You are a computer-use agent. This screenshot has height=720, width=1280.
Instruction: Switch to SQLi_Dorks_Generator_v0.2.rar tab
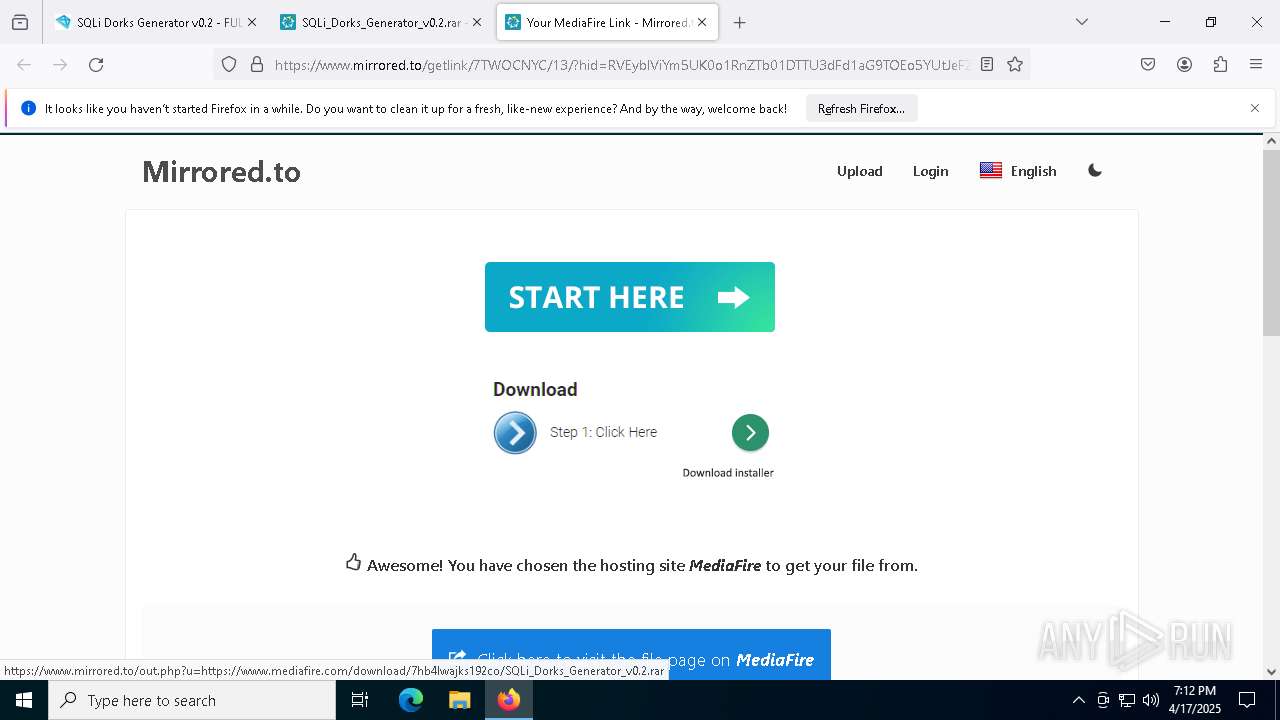[381, 22]
